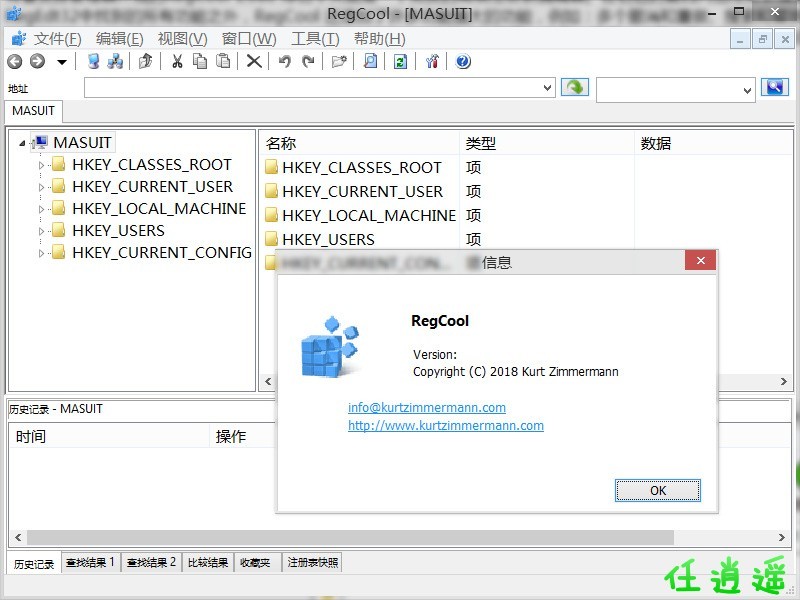
Task: Select the MASUIT tab
Action: coord(33,111)
